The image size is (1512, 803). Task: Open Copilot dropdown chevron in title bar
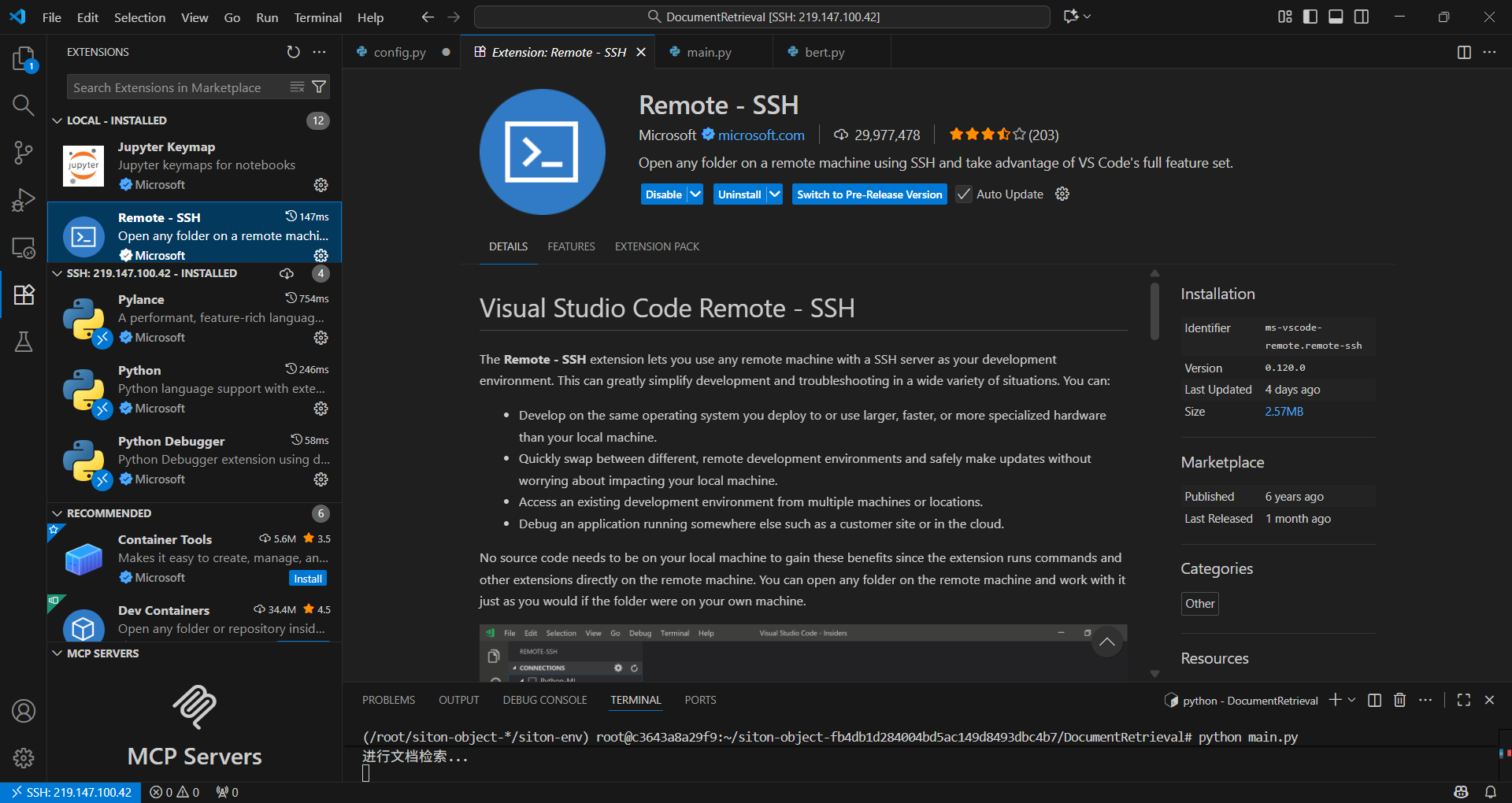coord(1088,17)
